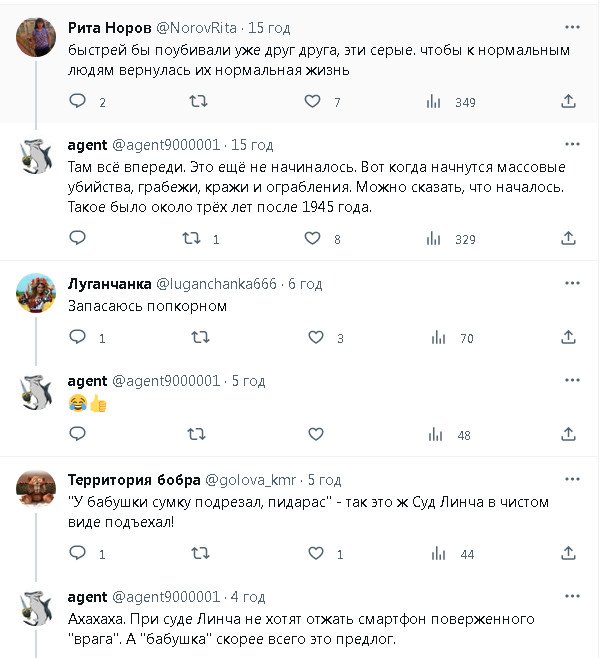This screenshot has width=601, height=658.
Task: Open more options on Луганчанка's tweet
Action: (x=569, y=284)
